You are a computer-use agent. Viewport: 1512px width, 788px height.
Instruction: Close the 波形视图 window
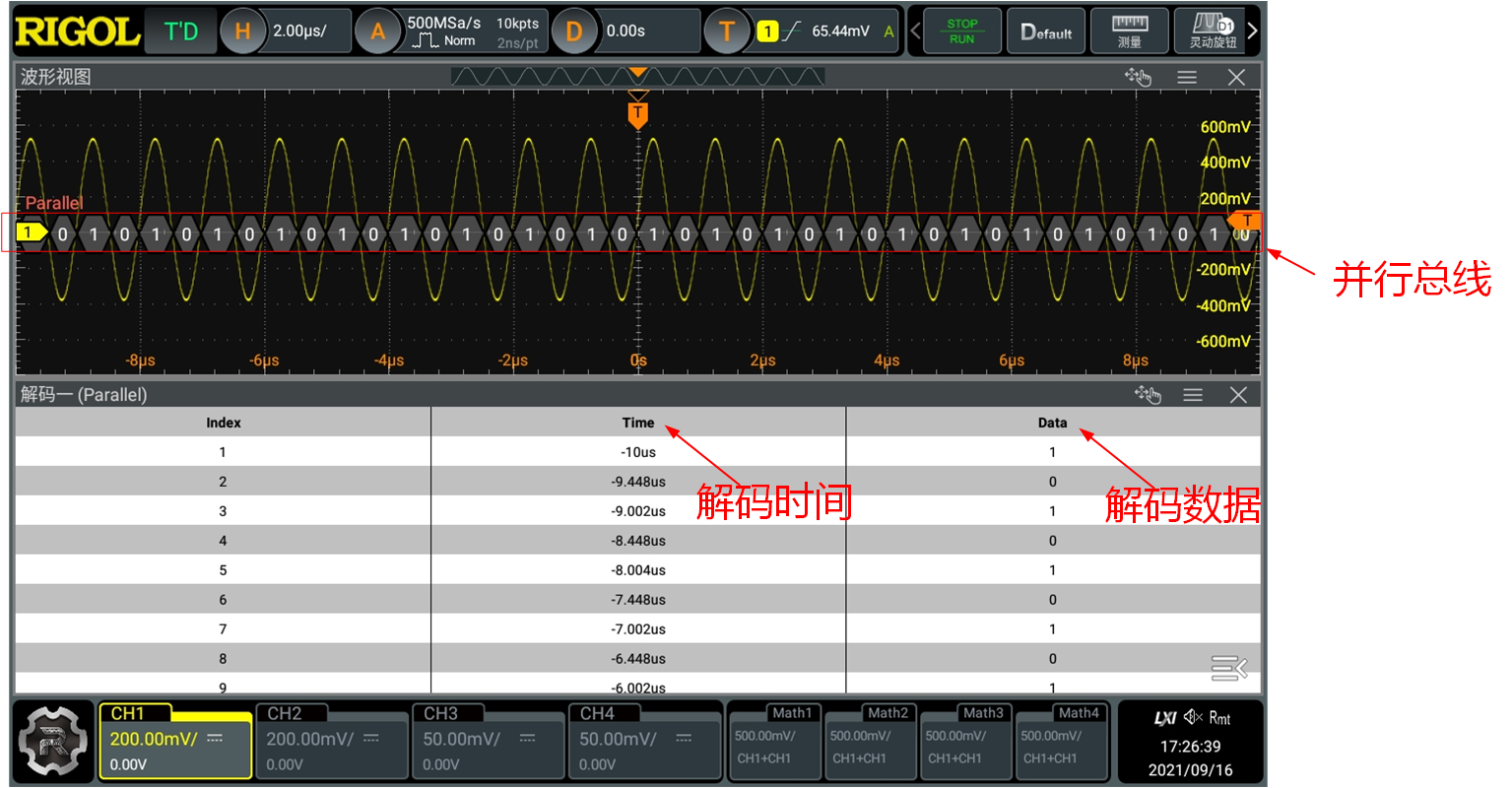(1237, 77)
